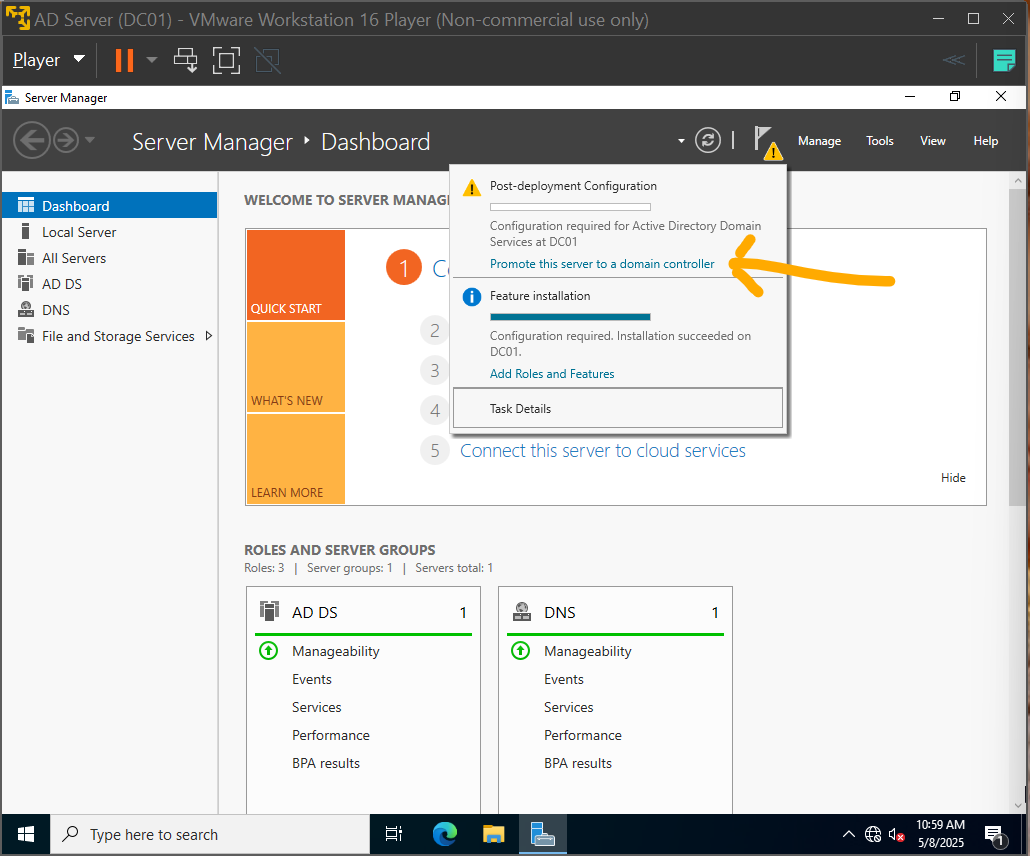The image size is (1030, 856).
Task: Open BPA results in the DNS tile
Action: (x=577, y=763)
